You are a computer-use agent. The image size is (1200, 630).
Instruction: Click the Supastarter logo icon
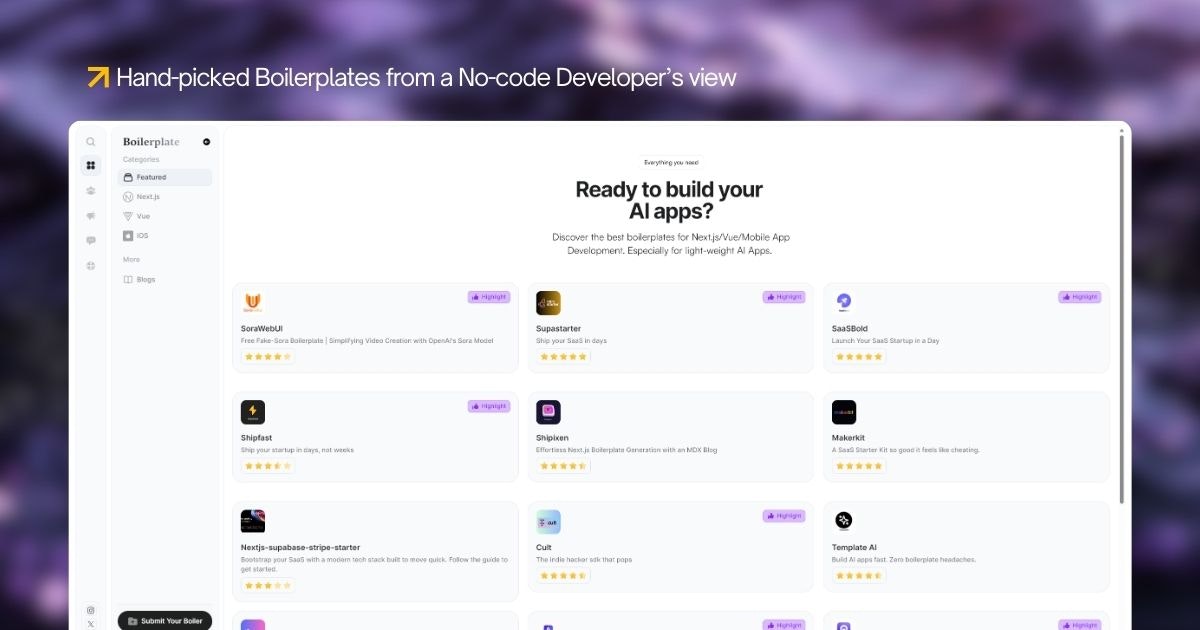[x=548, y=303]
